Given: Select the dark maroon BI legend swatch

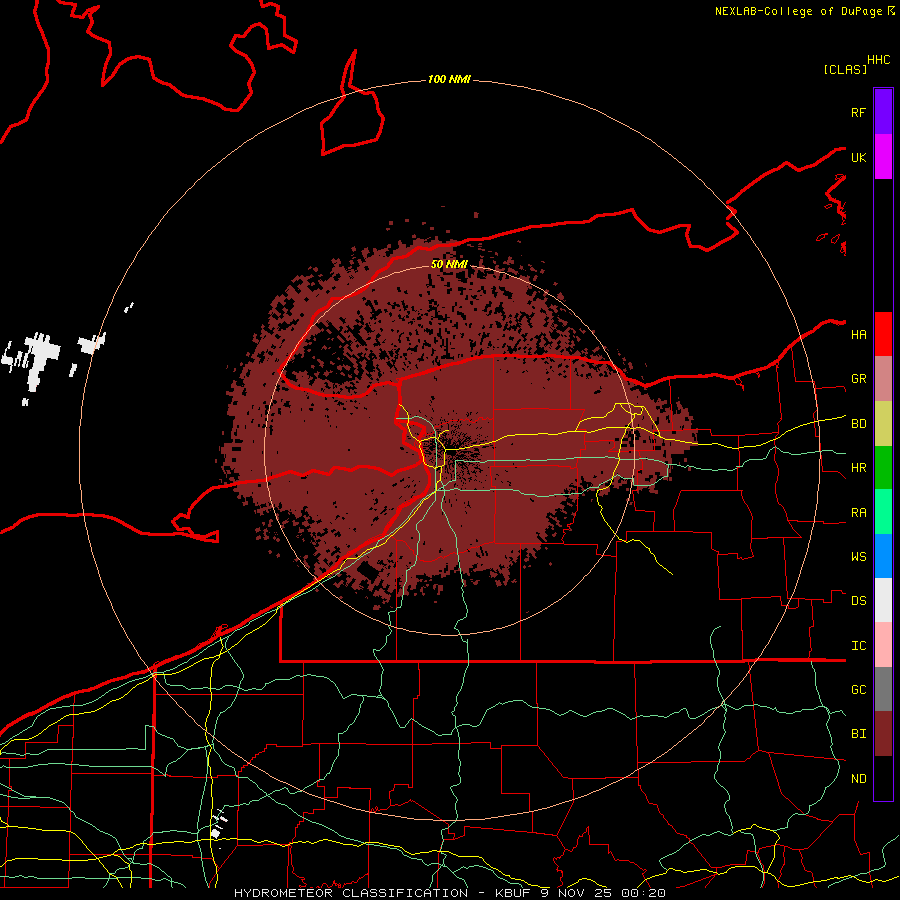Looking at the screenshot, I should (883, 734).
